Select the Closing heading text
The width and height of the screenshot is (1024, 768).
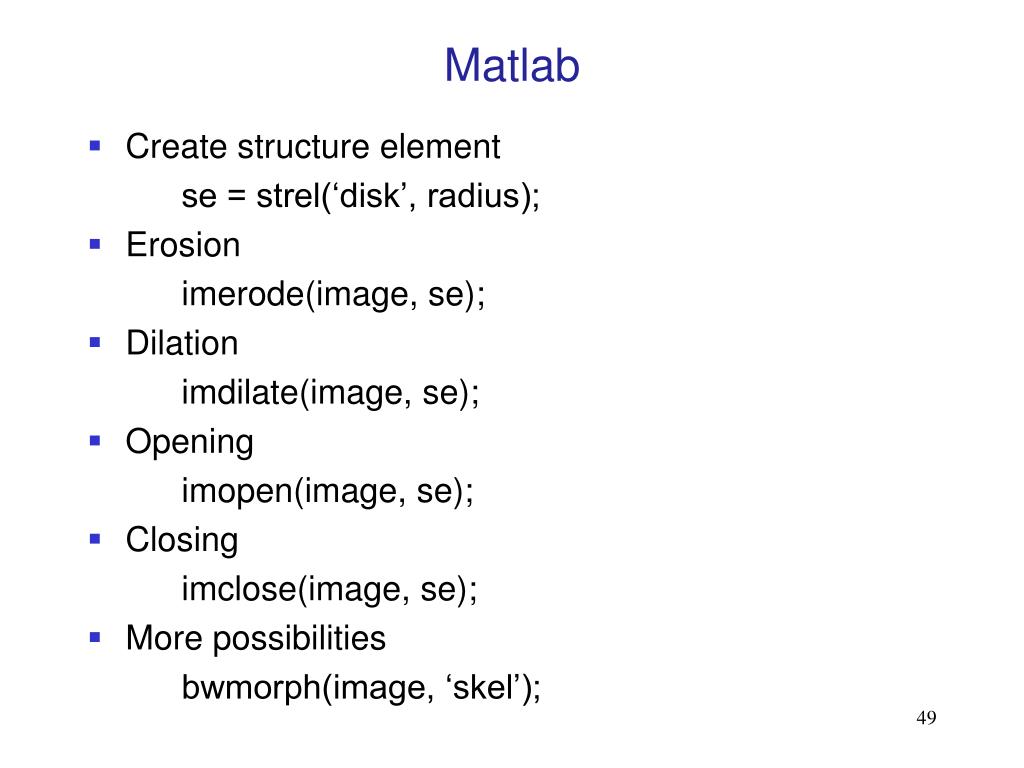(x=182, y=541)
